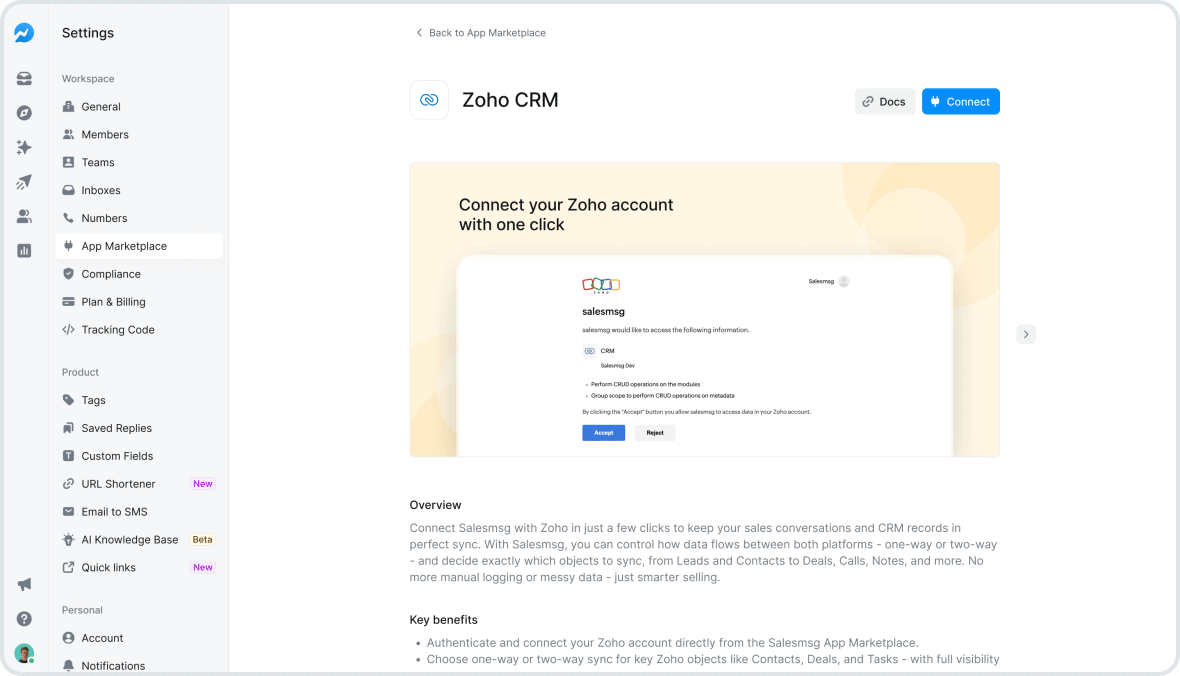Open the compass navigation icon

click(24, 112)
